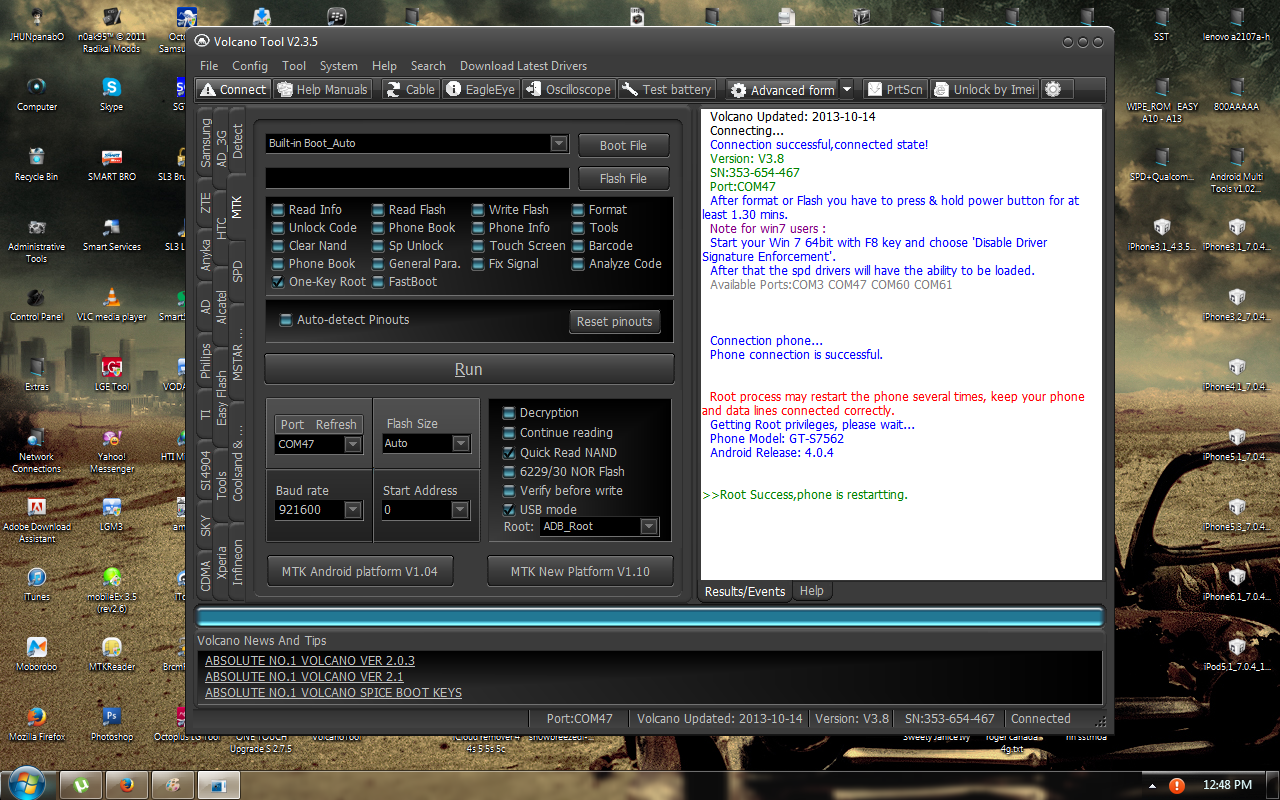Click the Connect toolbar button

(233, 89)
